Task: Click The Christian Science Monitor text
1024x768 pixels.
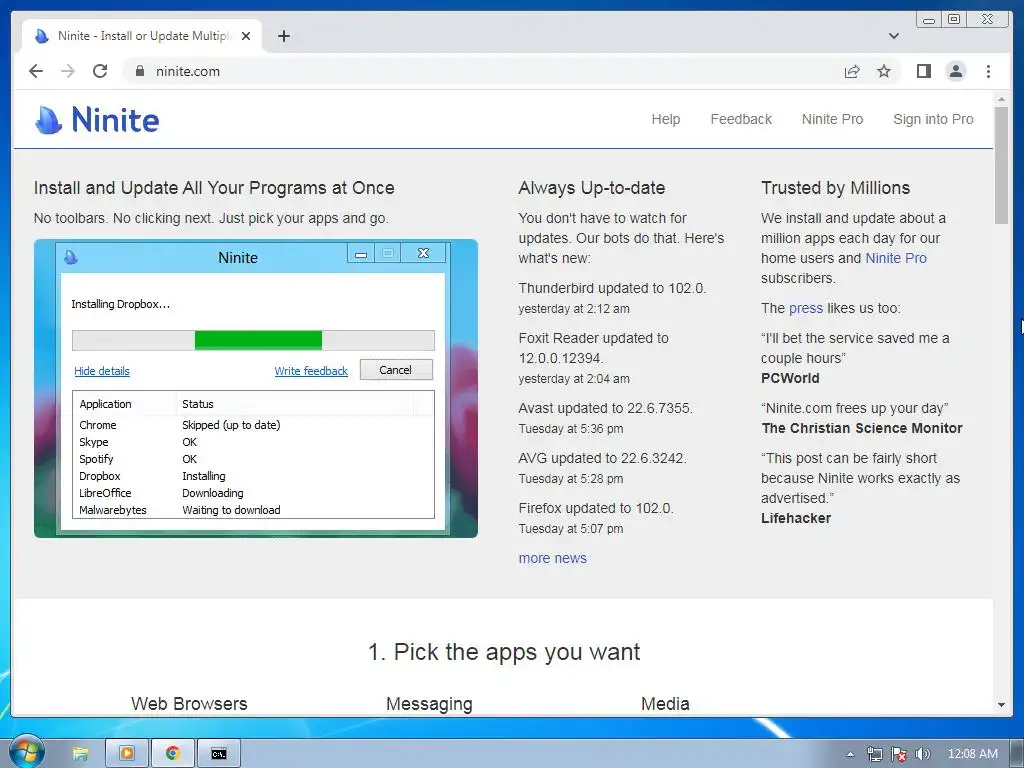Action: [x=862, y=428]
